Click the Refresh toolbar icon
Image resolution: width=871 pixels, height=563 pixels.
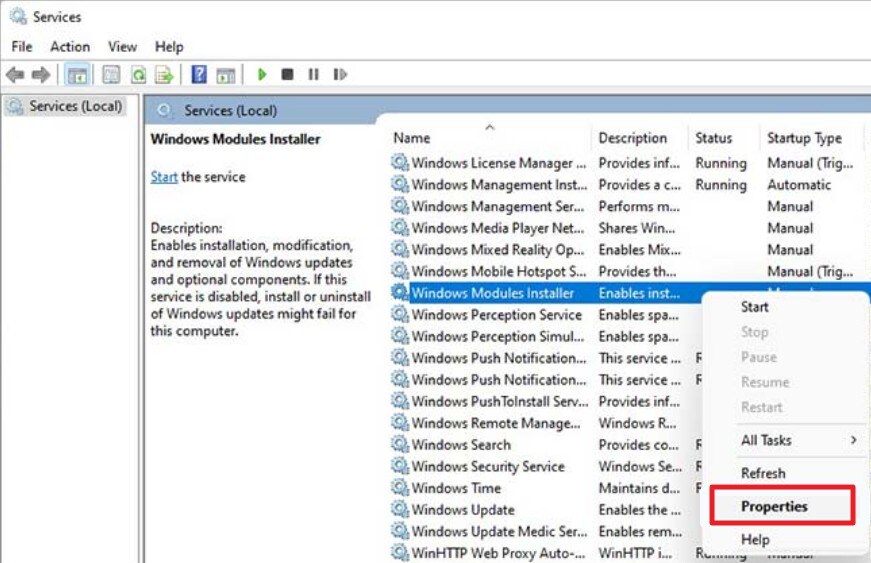coord(138,74)
